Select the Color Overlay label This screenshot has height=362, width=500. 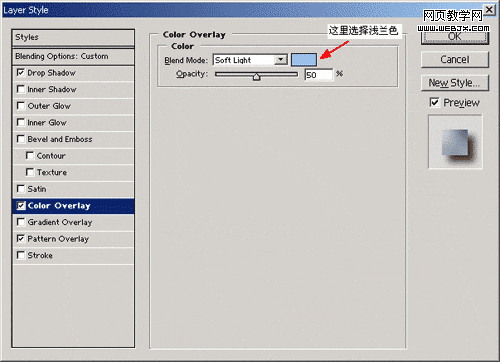59,206
